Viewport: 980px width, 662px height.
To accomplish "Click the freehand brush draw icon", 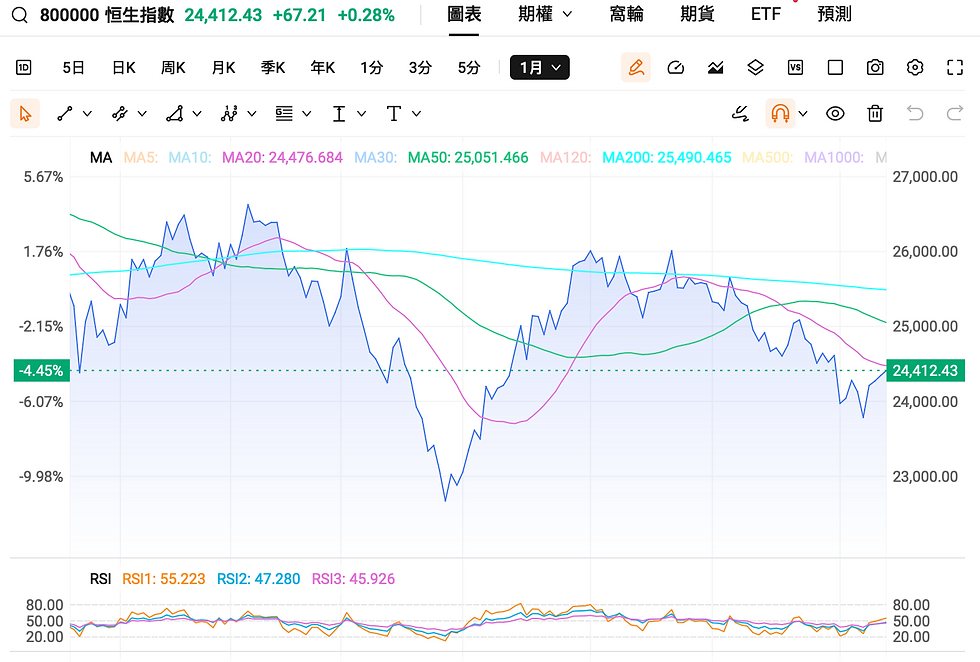I will click(741, 114).
